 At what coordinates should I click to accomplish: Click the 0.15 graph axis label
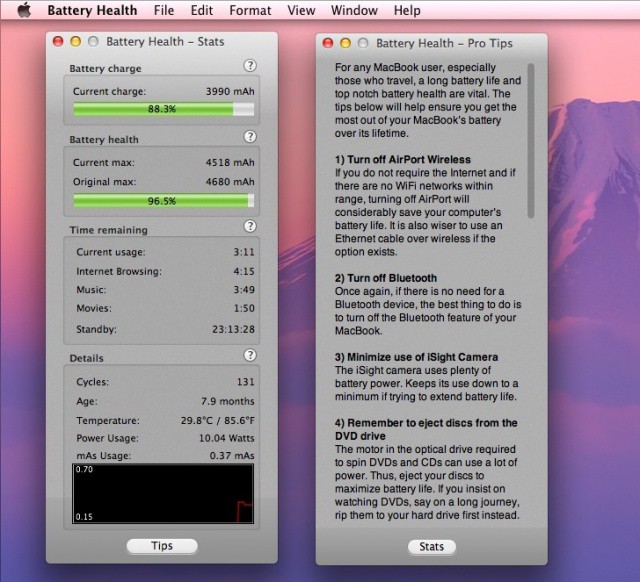pyautogui.click(x=84, y=517)
